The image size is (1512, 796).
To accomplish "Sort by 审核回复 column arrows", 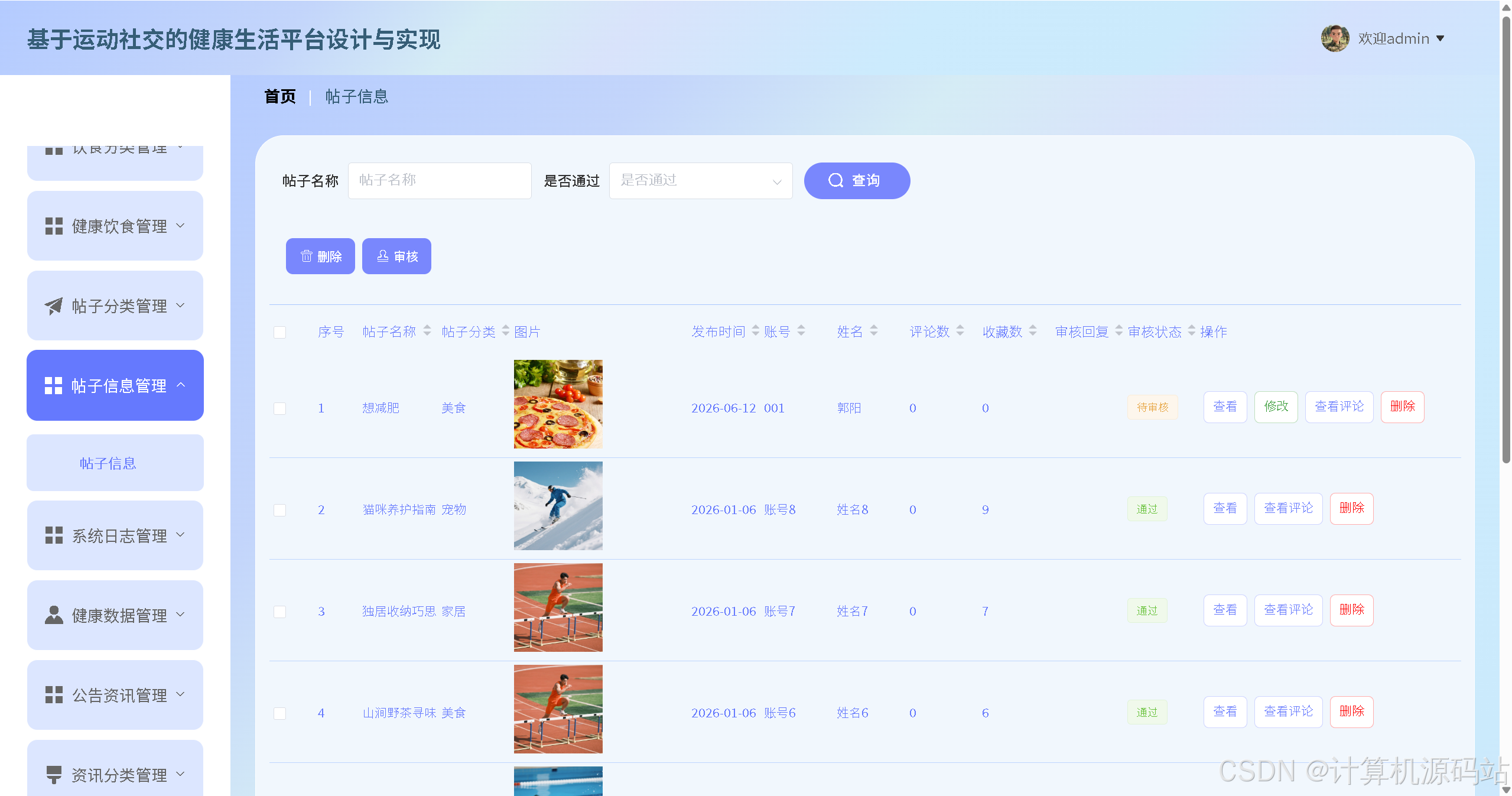I will (1119, 331).
